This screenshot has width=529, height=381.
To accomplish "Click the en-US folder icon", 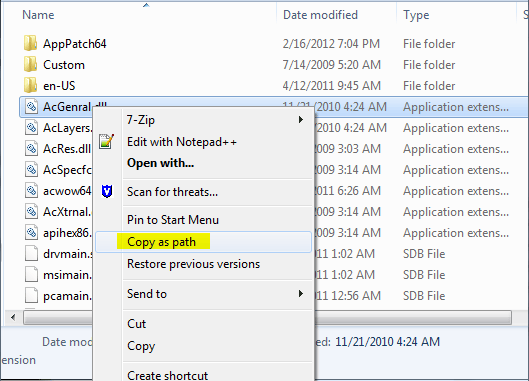I will tap(30, 85).
